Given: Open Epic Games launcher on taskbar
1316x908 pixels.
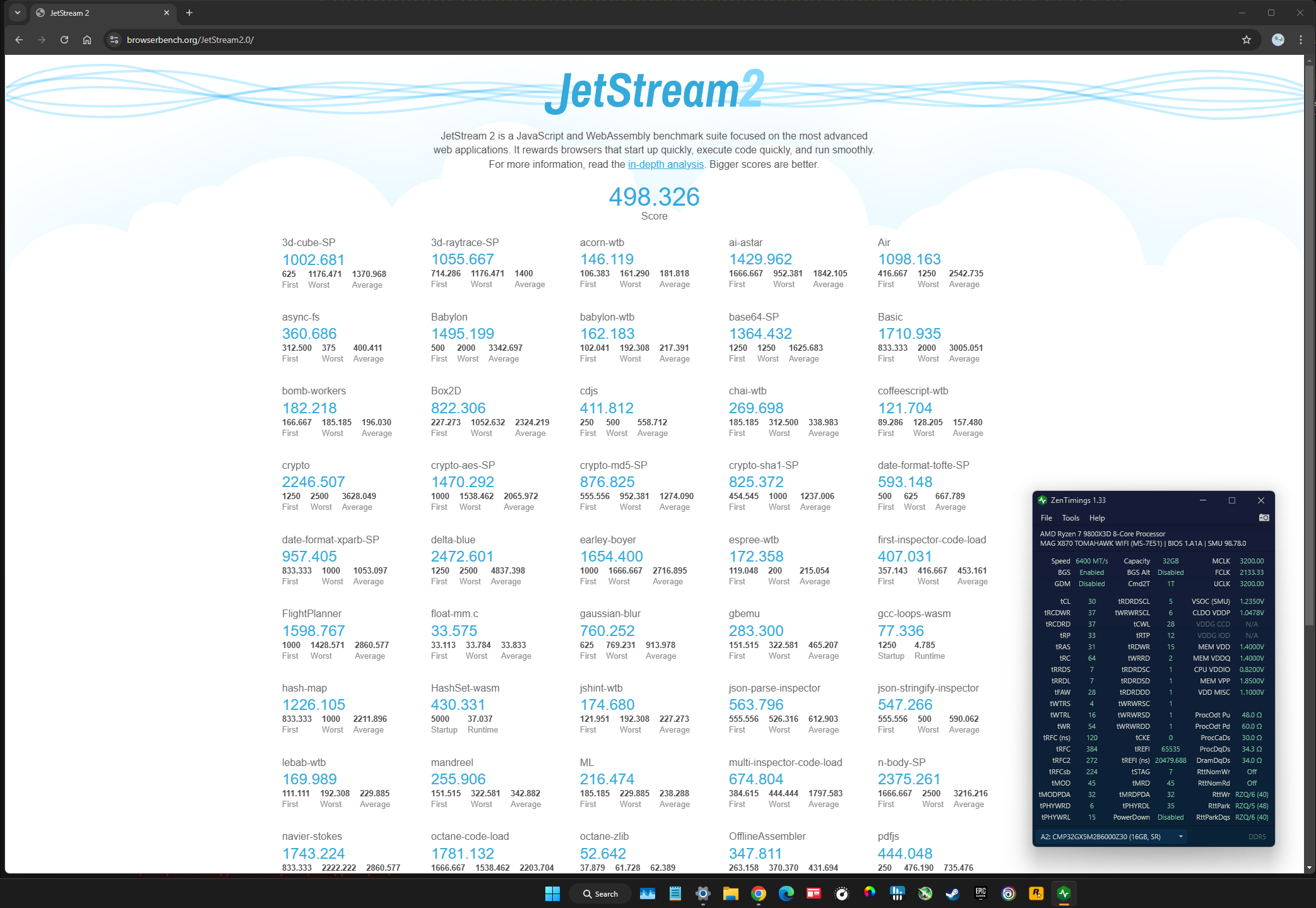Looking at the screenshot, I should [980, 893].
